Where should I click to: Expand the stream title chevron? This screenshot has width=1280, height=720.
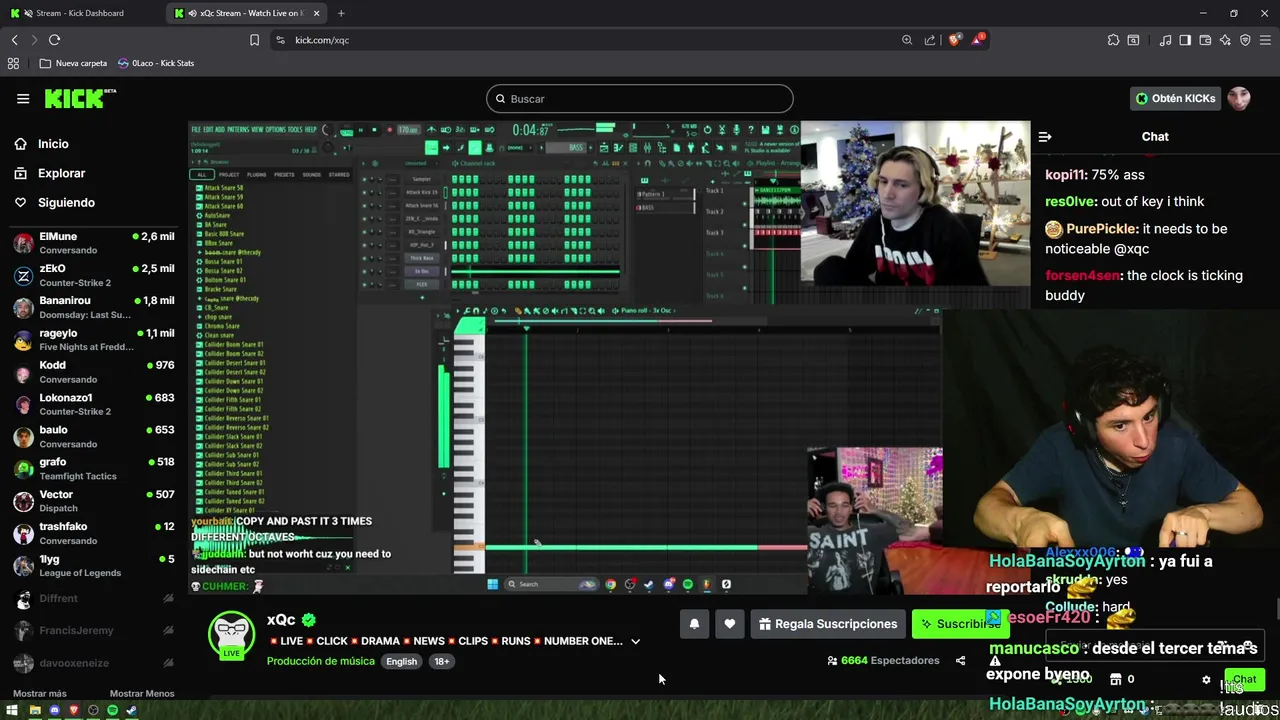coord(635,641)
